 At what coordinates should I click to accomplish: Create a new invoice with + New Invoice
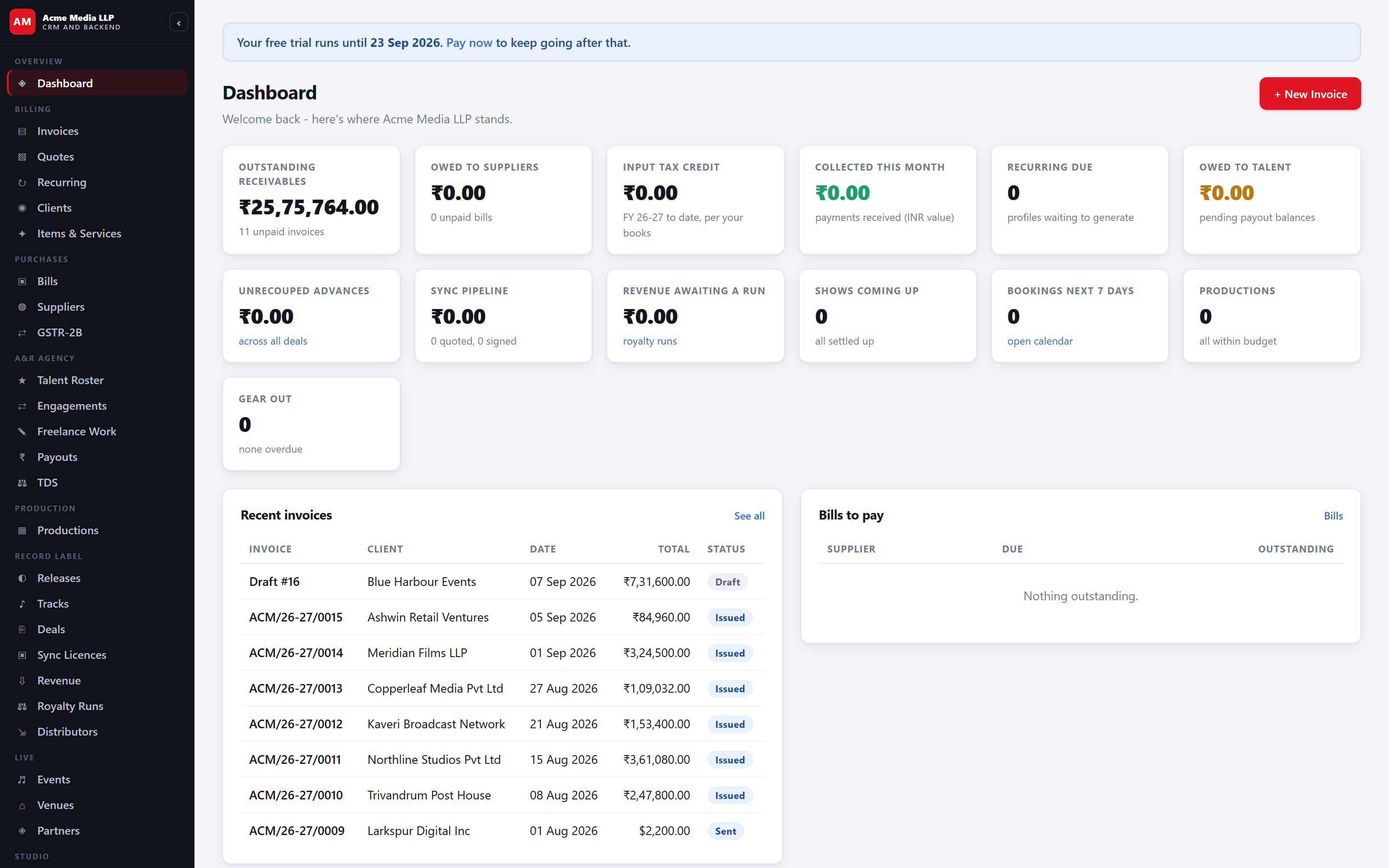pos(1310,94)
